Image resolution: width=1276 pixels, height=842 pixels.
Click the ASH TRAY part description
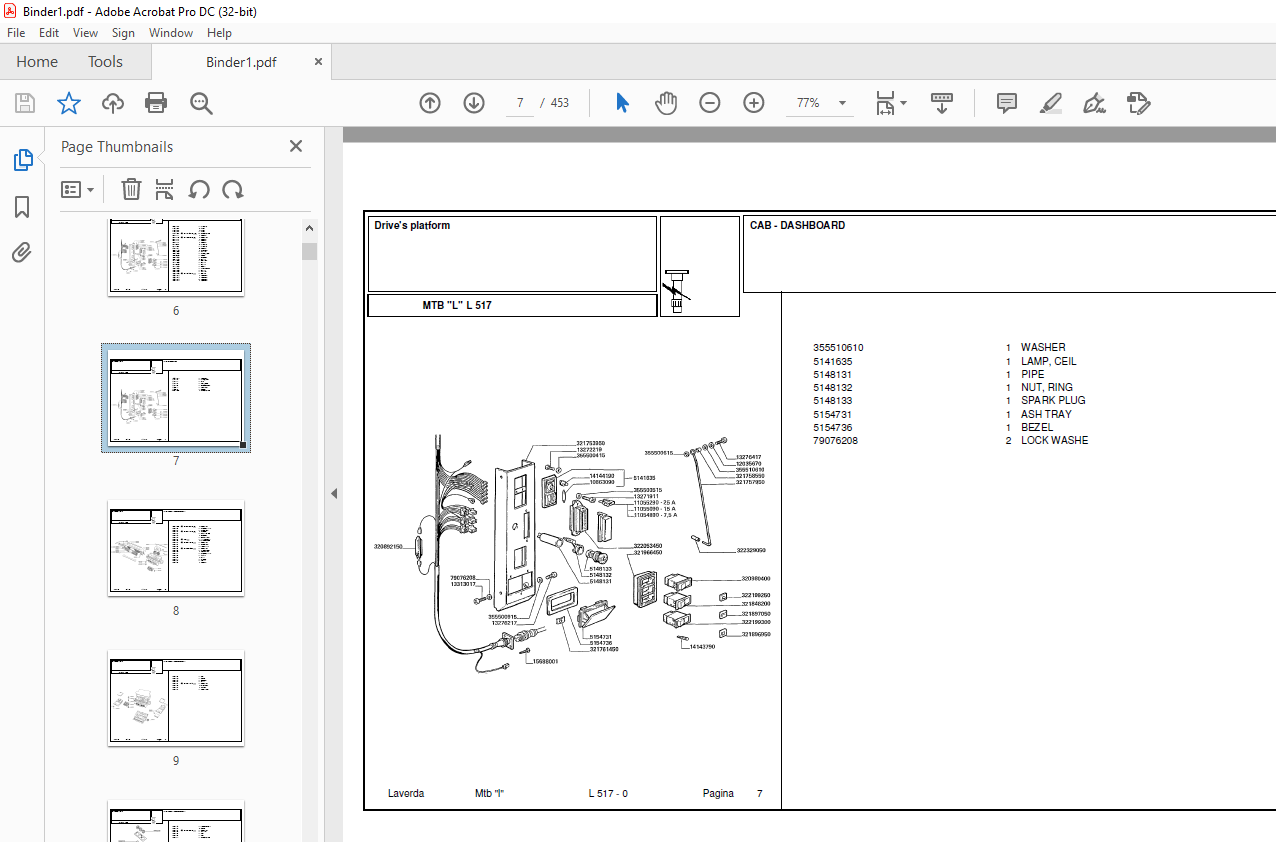coord(1046,414)
